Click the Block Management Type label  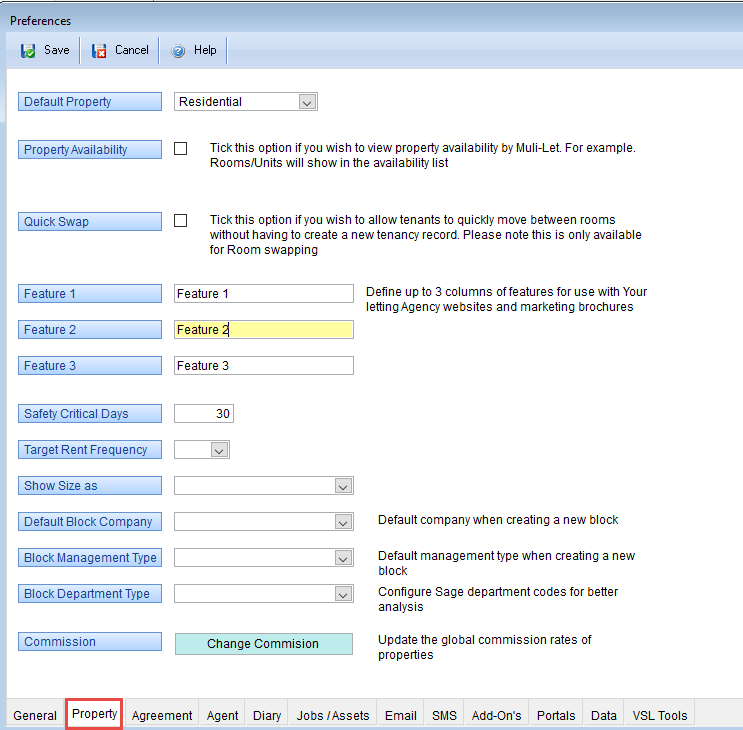[90, 558]
